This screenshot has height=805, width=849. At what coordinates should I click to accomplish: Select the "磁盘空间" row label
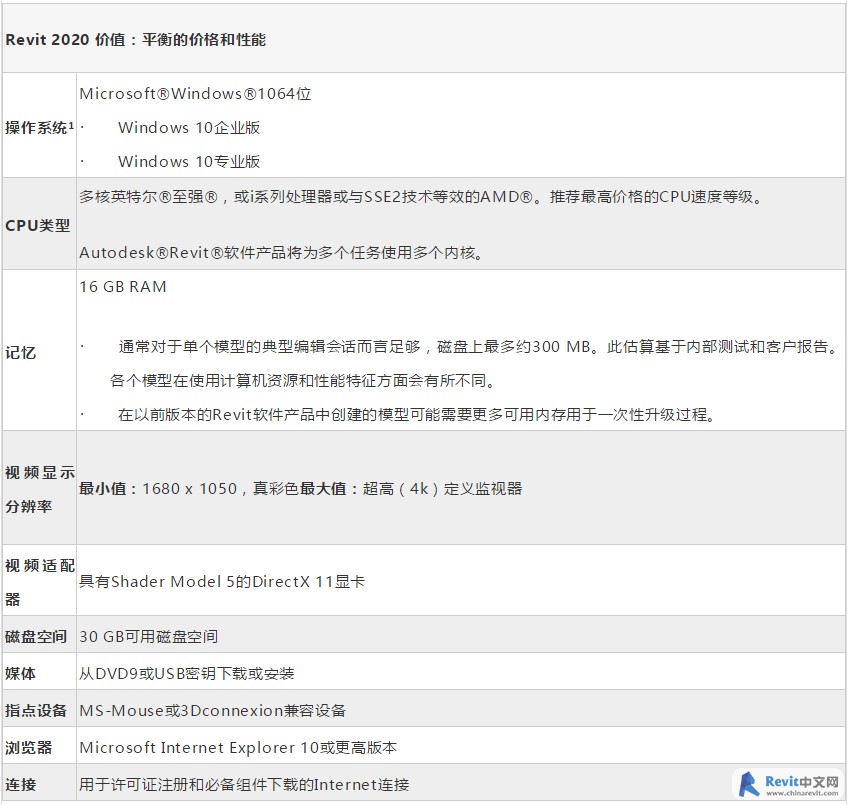pyautogui.click(x=36, y=637)
